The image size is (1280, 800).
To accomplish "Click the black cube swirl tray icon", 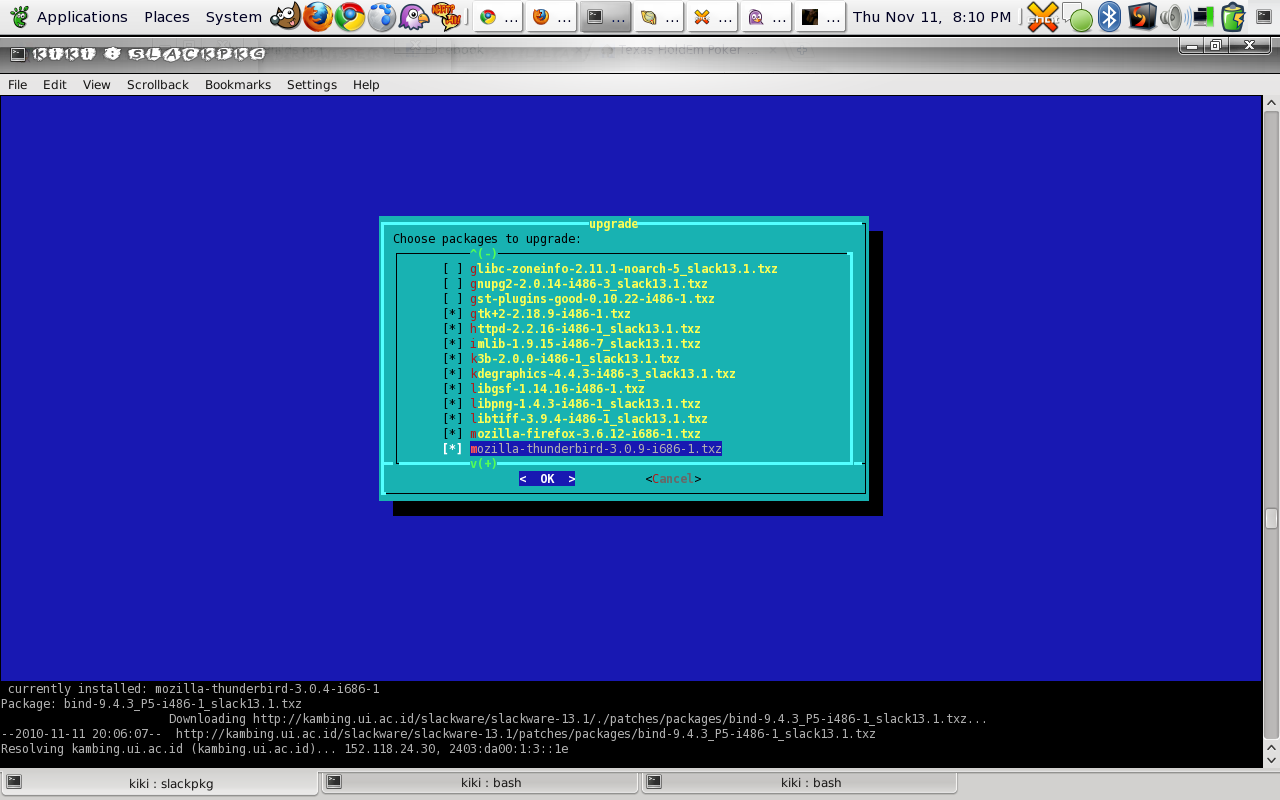I will [1141, 16].
